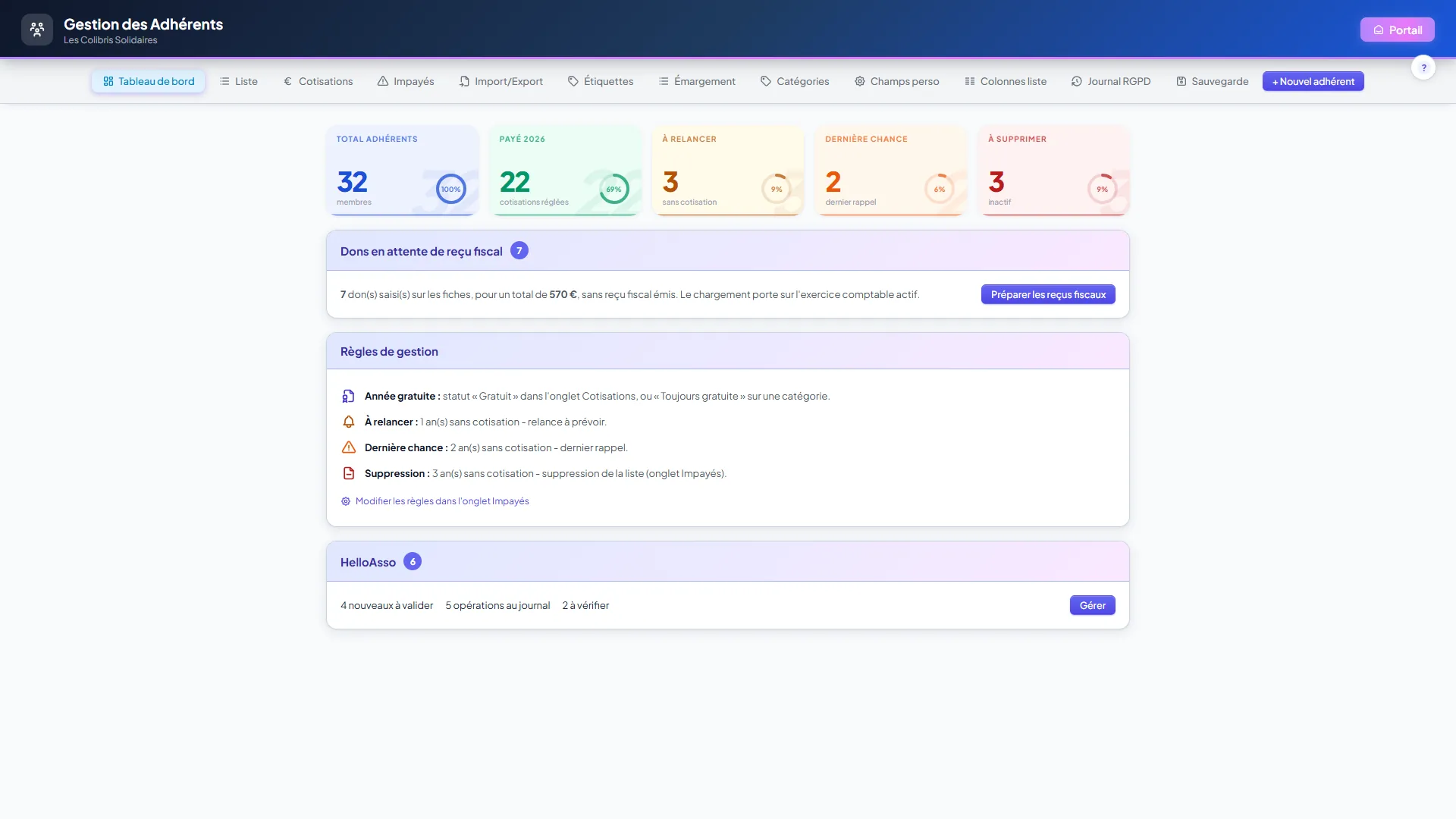Image resolution: width=1456 pixels, height=819 pixels.
Task: Click the 6 badge next to HelloAsso
Action: (x=413, y=561)
